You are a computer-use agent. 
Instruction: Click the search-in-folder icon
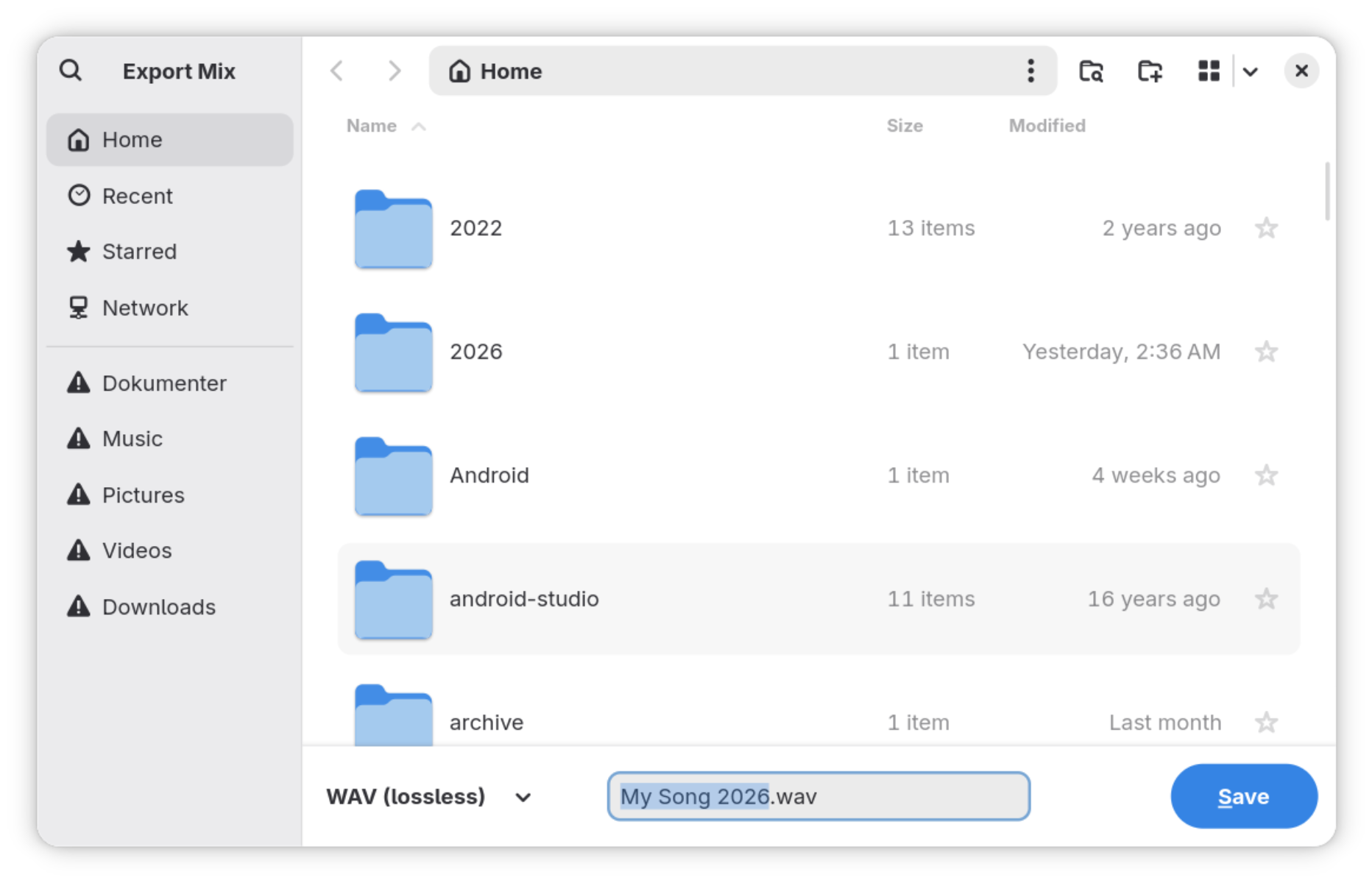coord(1091,71)
